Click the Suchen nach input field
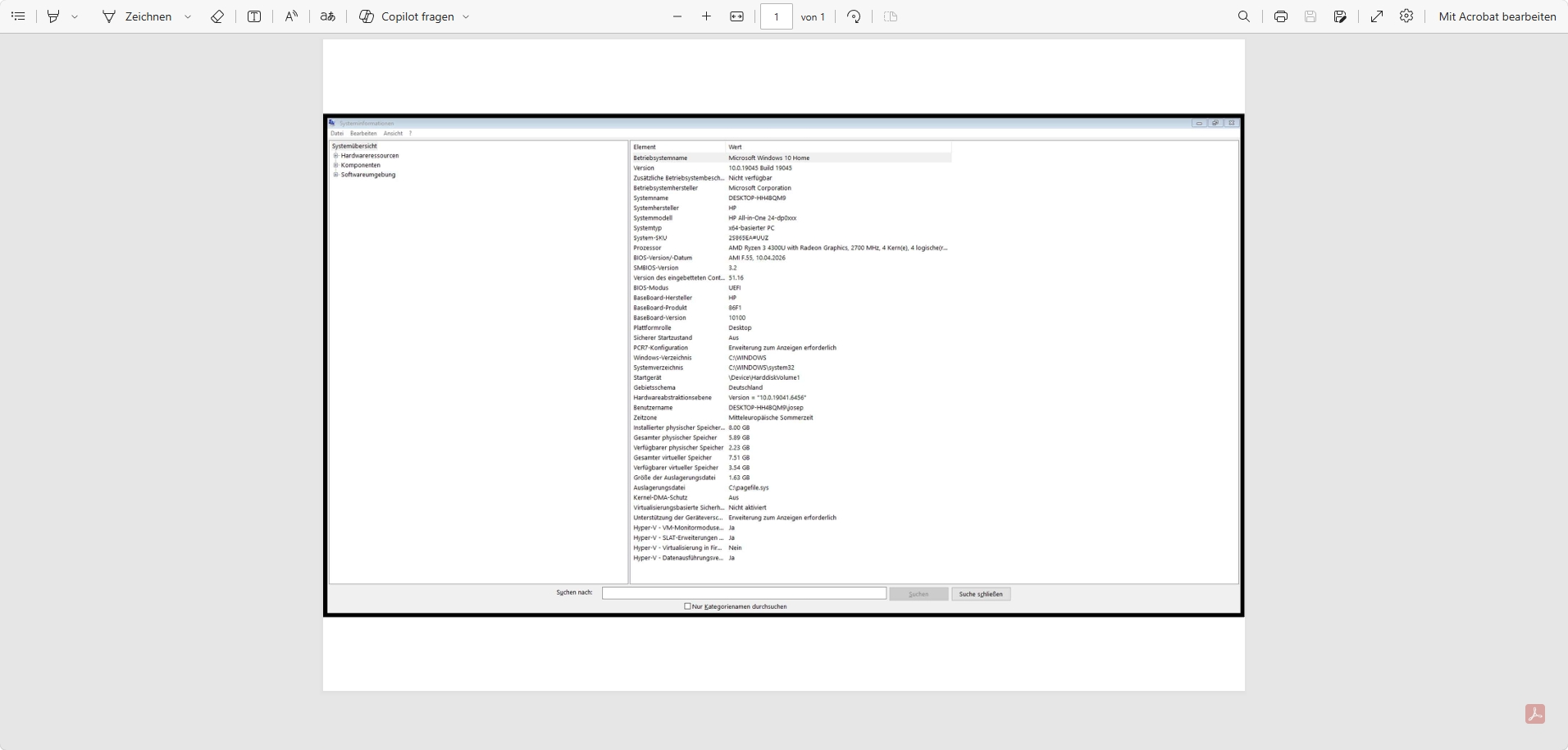This screenshot has height=750, width=1568. (744, 593)
